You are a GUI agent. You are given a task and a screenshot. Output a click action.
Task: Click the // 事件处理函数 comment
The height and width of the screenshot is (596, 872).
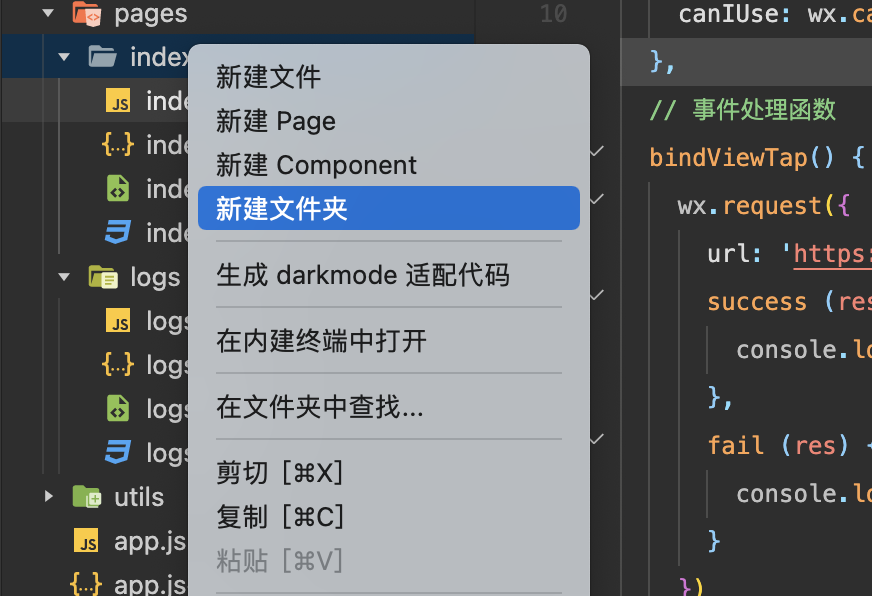742,110
